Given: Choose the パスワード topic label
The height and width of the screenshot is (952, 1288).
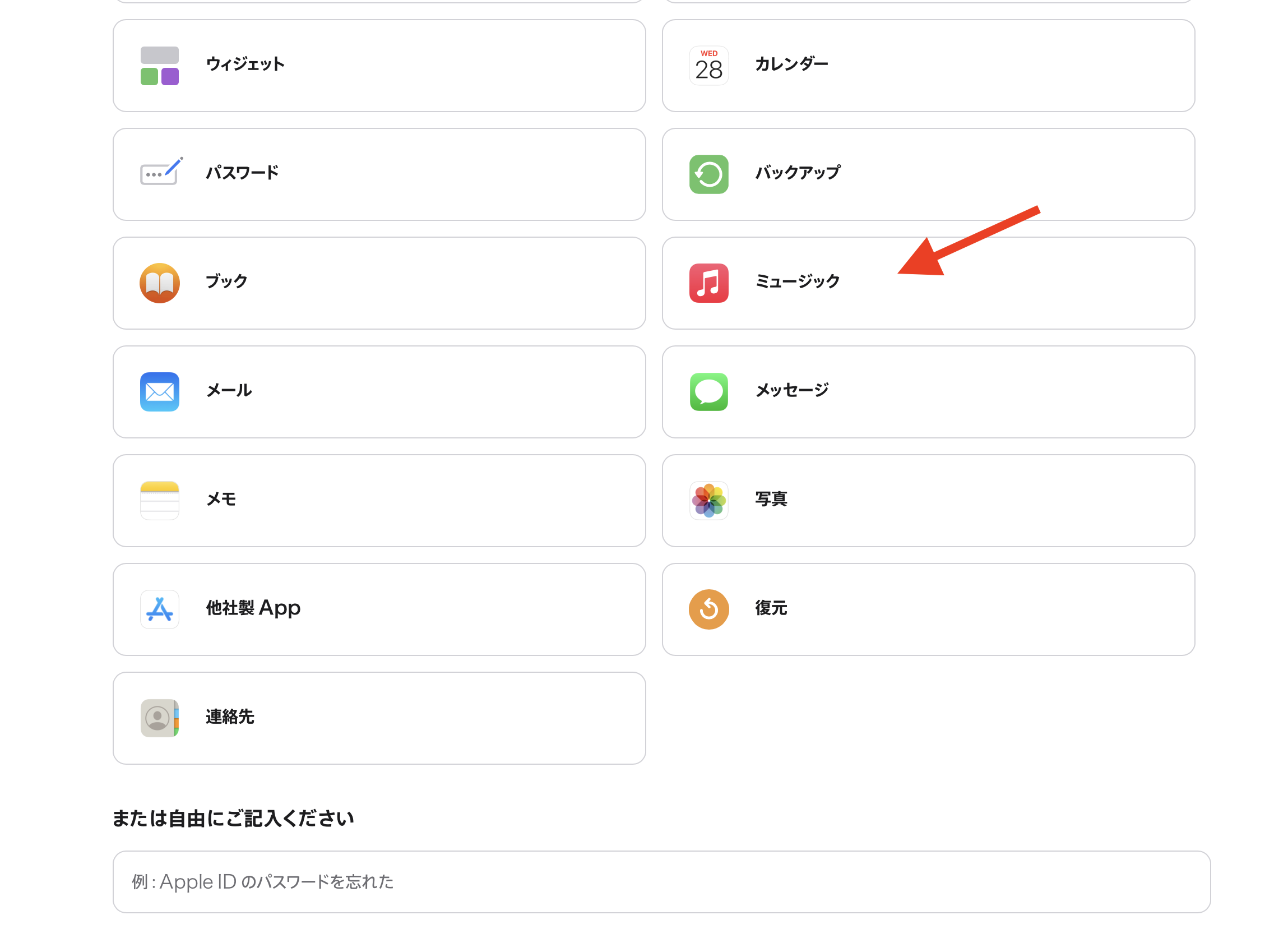Looking at the screenshot, I should (x=242, y=172).
